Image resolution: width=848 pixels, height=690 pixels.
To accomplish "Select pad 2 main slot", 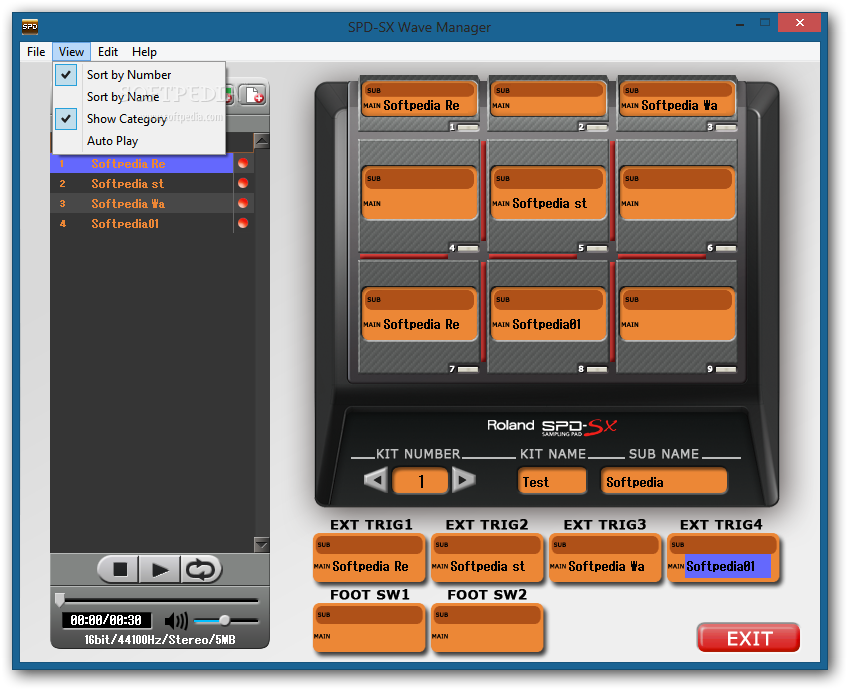I will click(548, 106).
